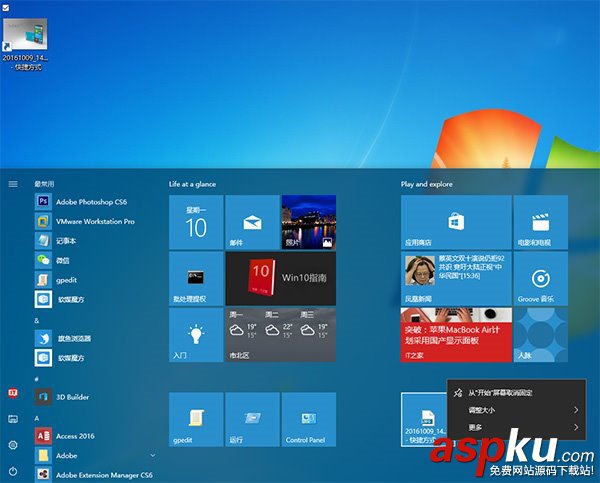This screenshot has width=600, height=483.
Task: Click the Life at a glance group header
Action: click(x=192, y=184)
